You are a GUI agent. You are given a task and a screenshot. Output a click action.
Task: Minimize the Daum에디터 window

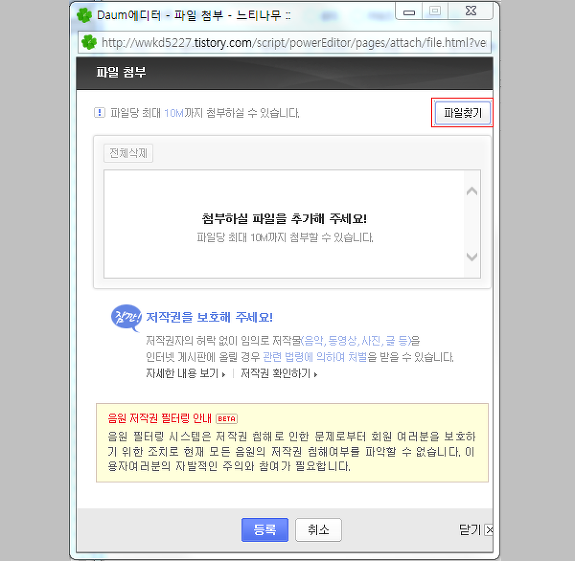[x=409, y=11]
